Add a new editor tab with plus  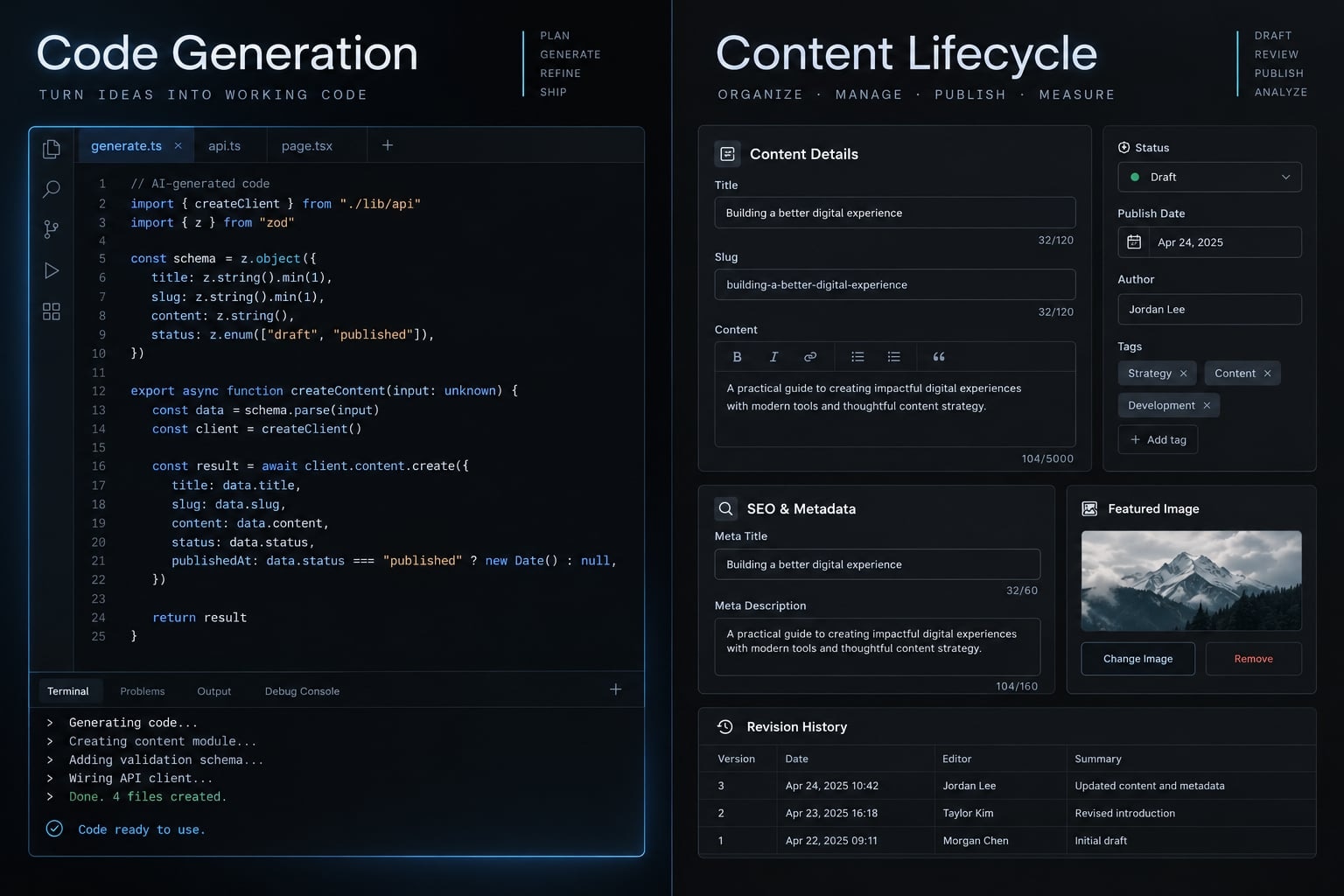point(388,145)
